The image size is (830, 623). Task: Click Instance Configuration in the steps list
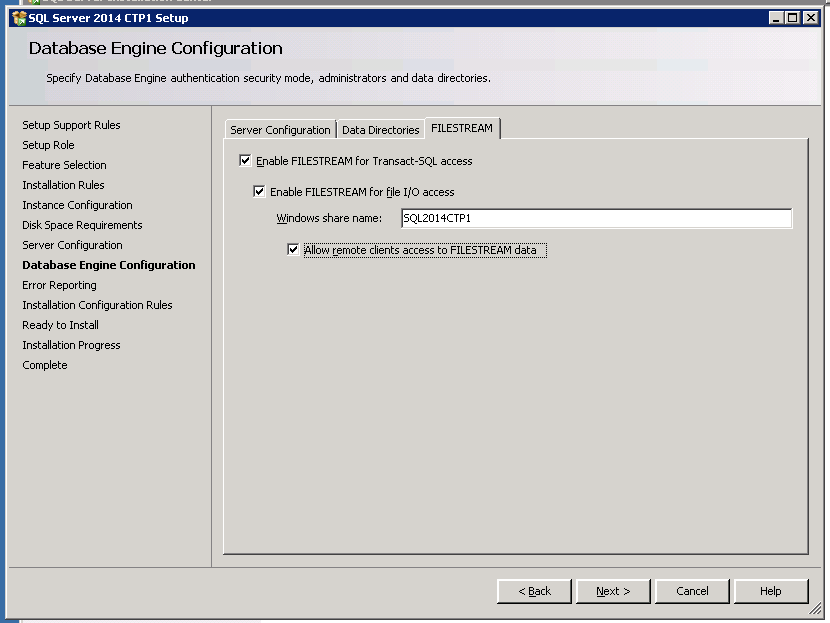[77, 205]
